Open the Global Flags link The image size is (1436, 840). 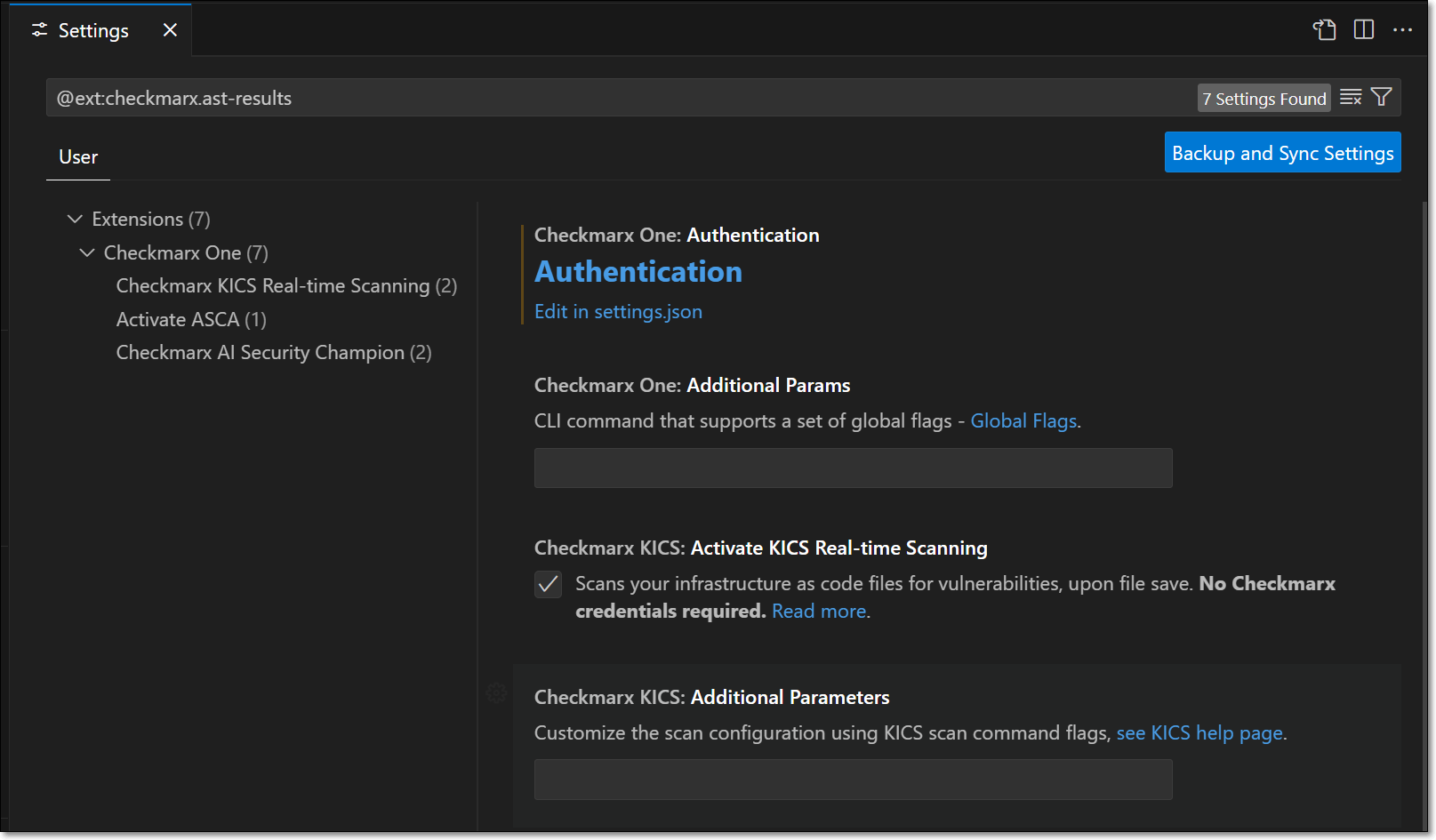[x=1023, y=421]
